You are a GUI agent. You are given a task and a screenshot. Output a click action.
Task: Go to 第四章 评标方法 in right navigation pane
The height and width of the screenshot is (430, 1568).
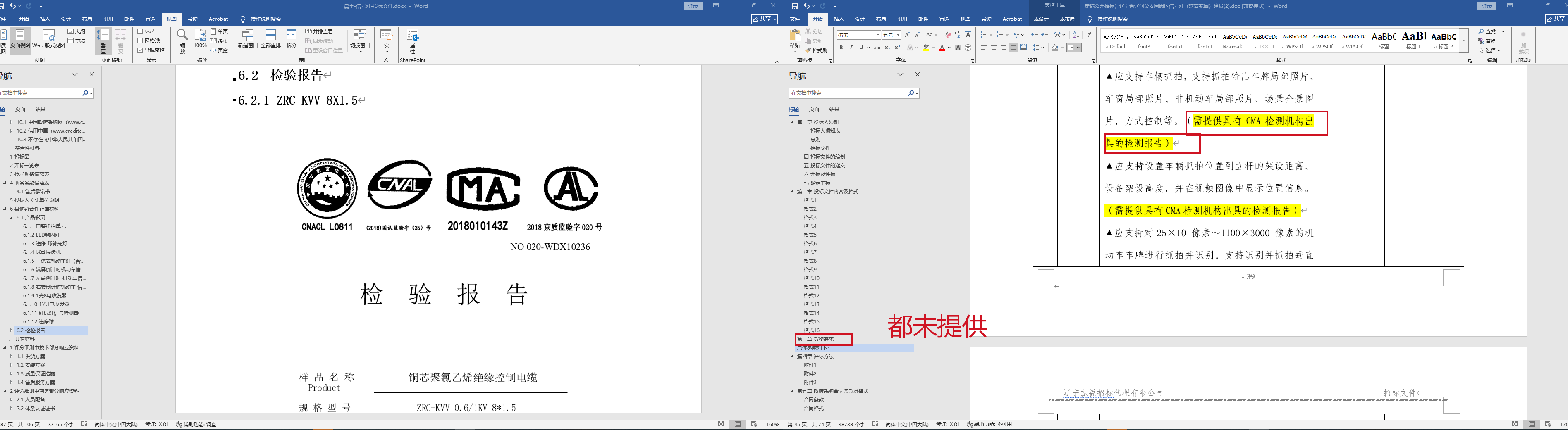[x=816, y=356]
